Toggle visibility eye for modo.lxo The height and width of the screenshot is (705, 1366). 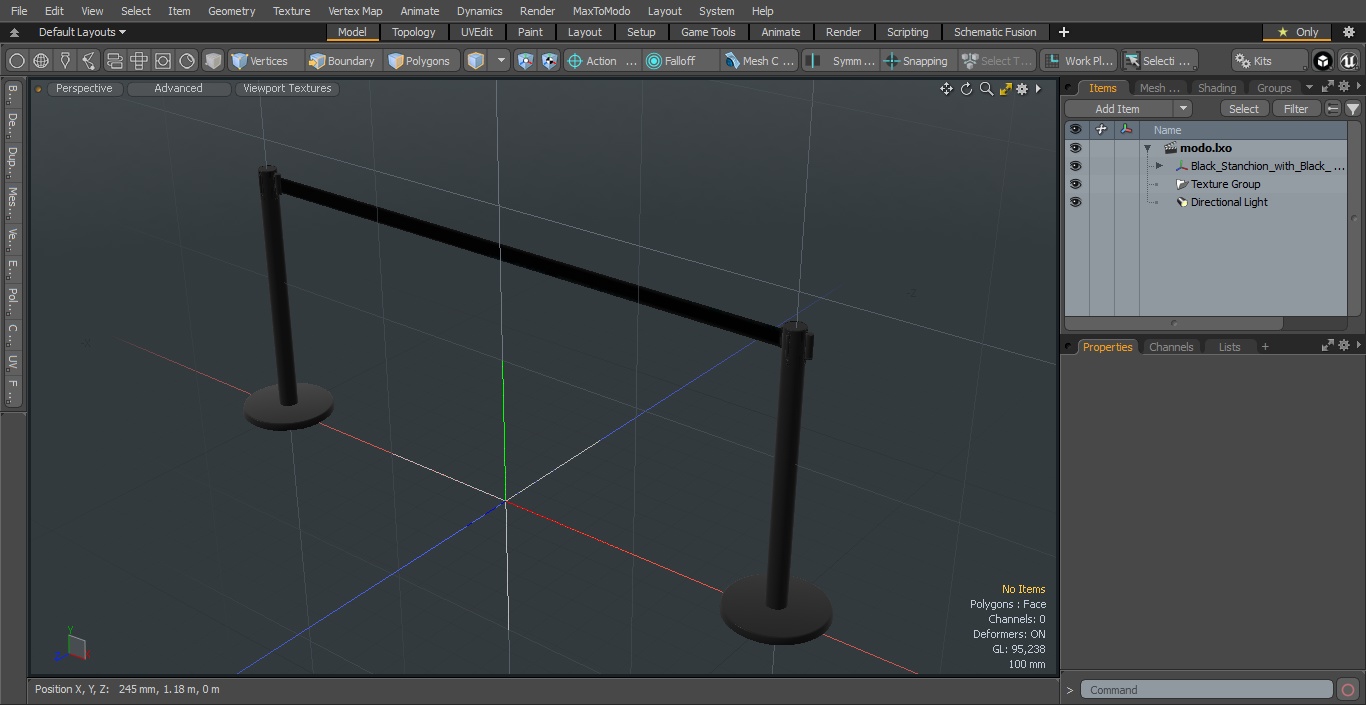point(1075,148)
